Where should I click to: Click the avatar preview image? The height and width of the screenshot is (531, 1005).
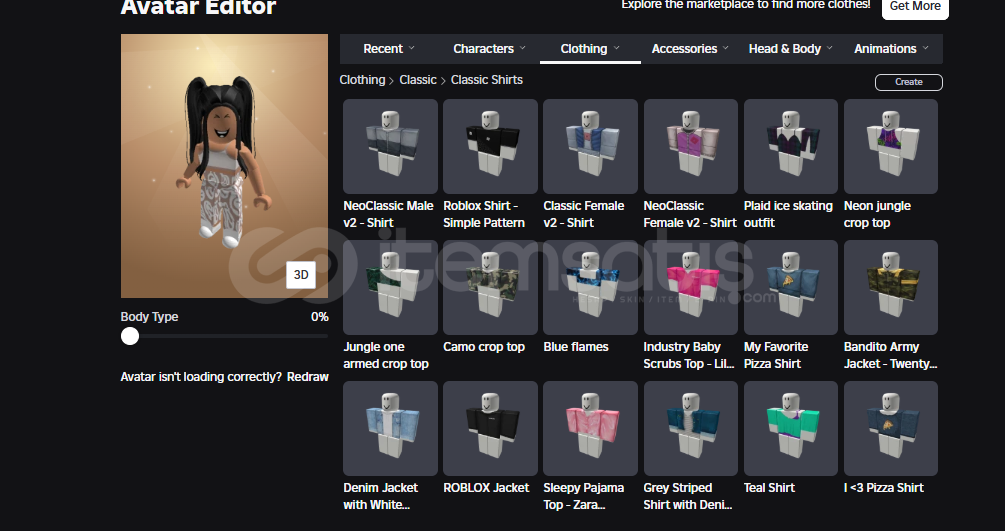[x=224, y=166]
